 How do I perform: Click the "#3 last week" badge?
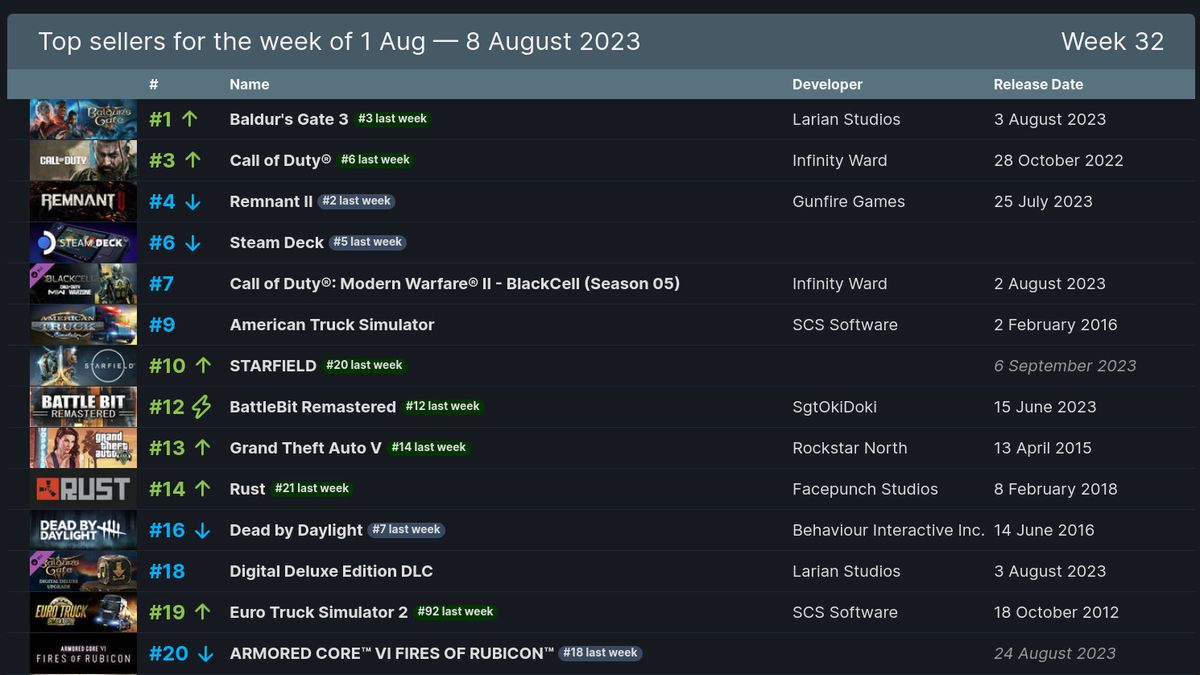pyautogui.click(x=393, y=118)
